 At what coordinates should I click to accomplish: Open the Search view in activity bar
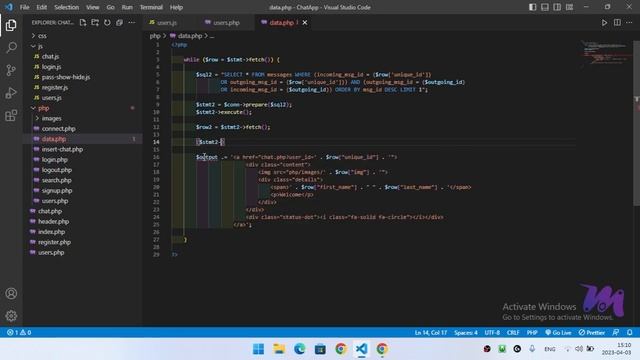(x=11, y=48)
